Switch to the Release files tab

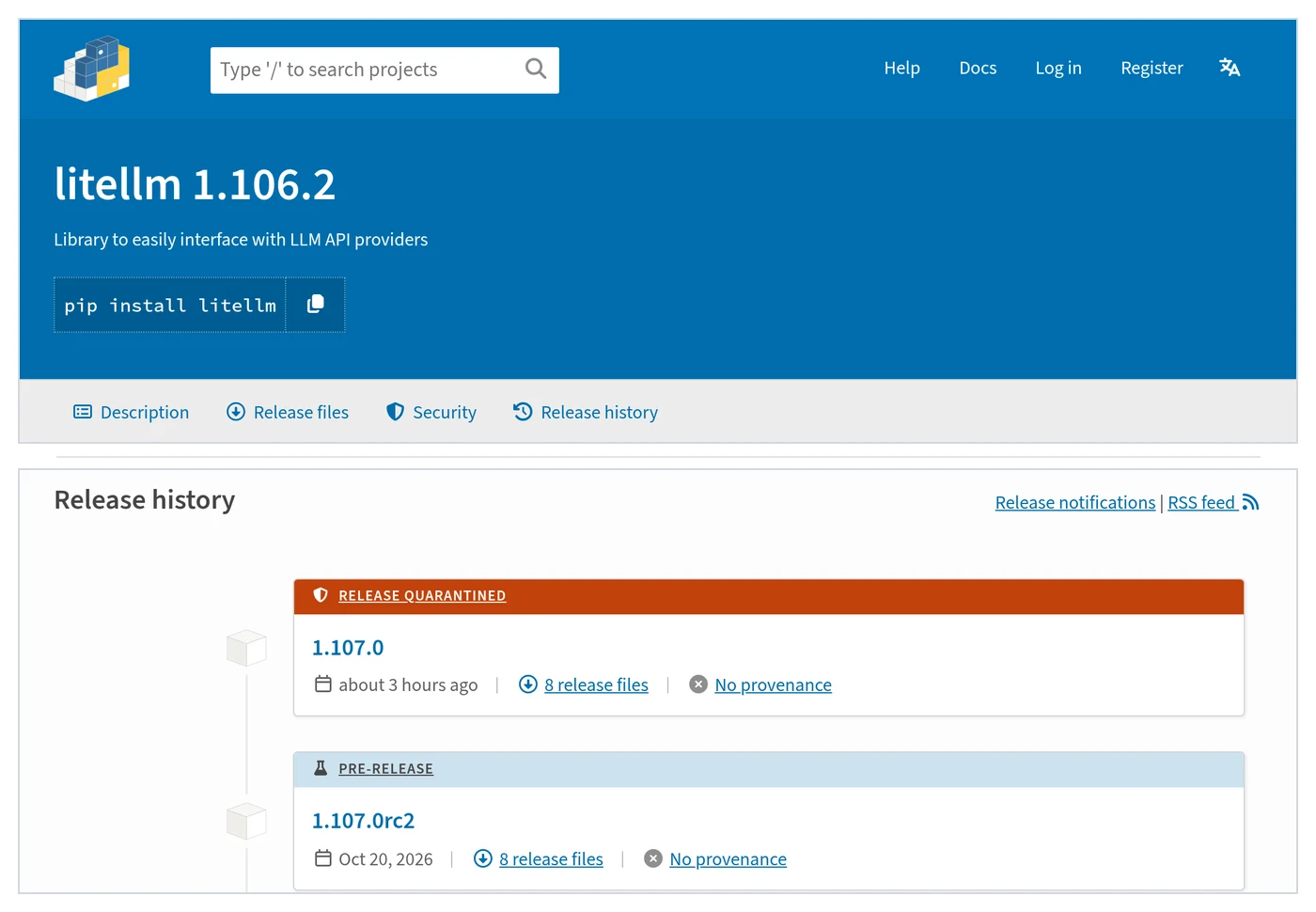[x=288, y=412]
